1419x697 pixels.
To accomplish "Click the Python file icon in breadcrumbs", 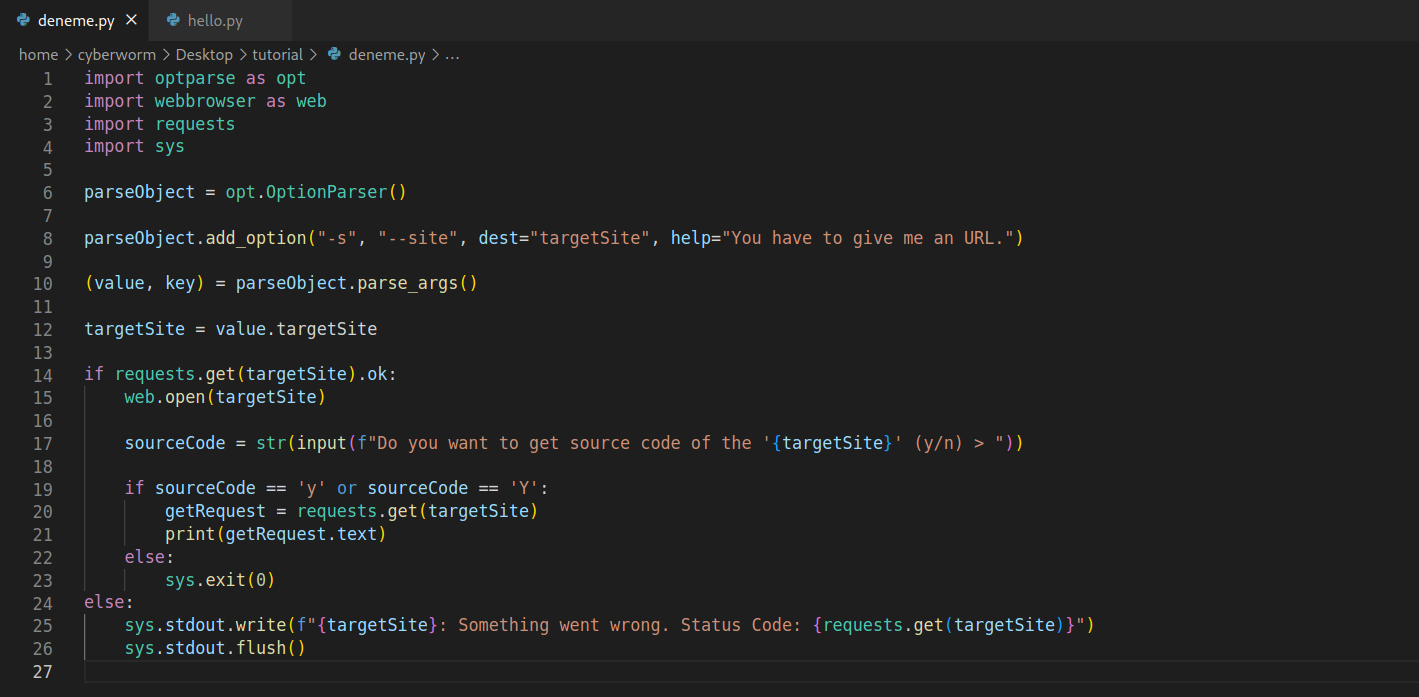I will (x=335, y=55).
